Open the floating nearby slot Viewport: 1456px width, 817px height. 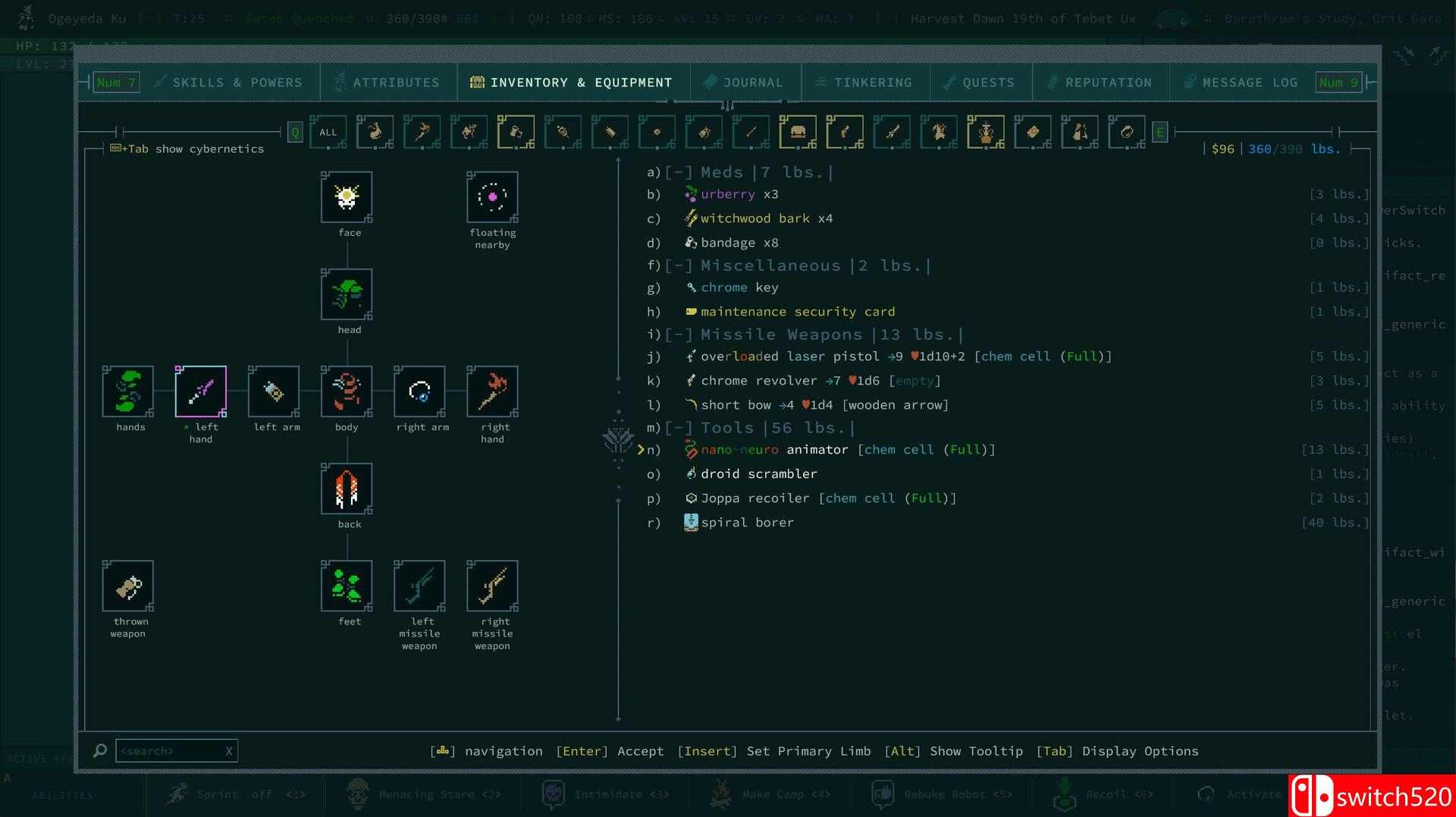tap(492, 198)
